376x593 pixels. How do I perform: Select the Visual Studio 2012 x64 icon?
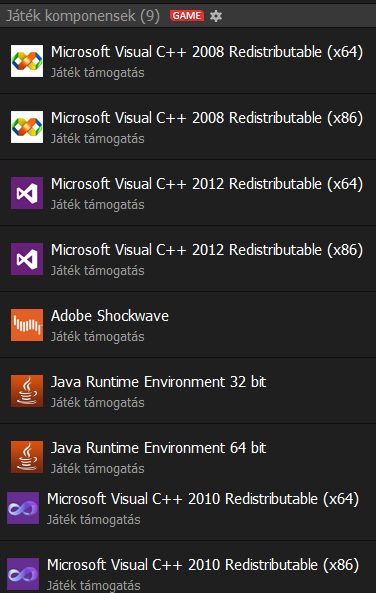[27, 193]
